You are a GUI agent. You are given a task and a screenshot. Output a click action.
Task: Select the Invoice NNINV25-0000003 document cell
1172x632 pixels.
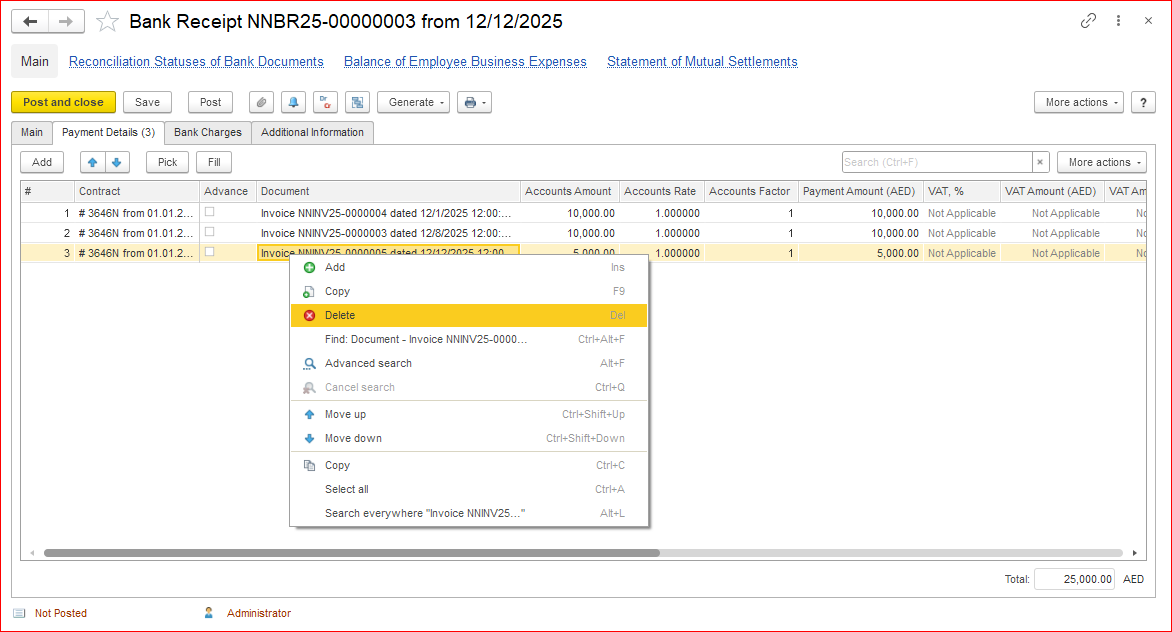388,233
